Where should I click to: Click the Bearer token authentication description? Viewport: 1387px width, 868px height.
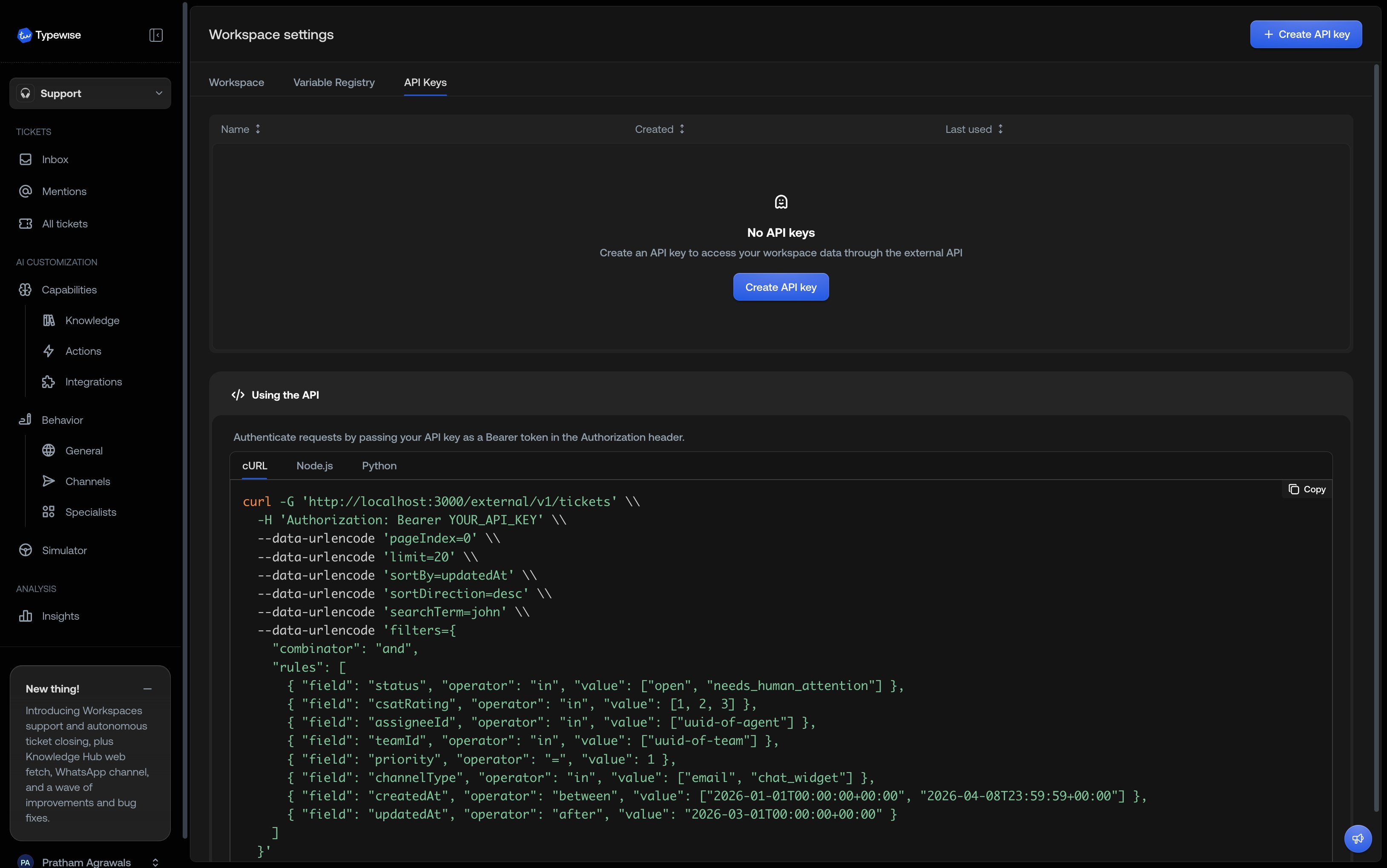tap(459, 437)
